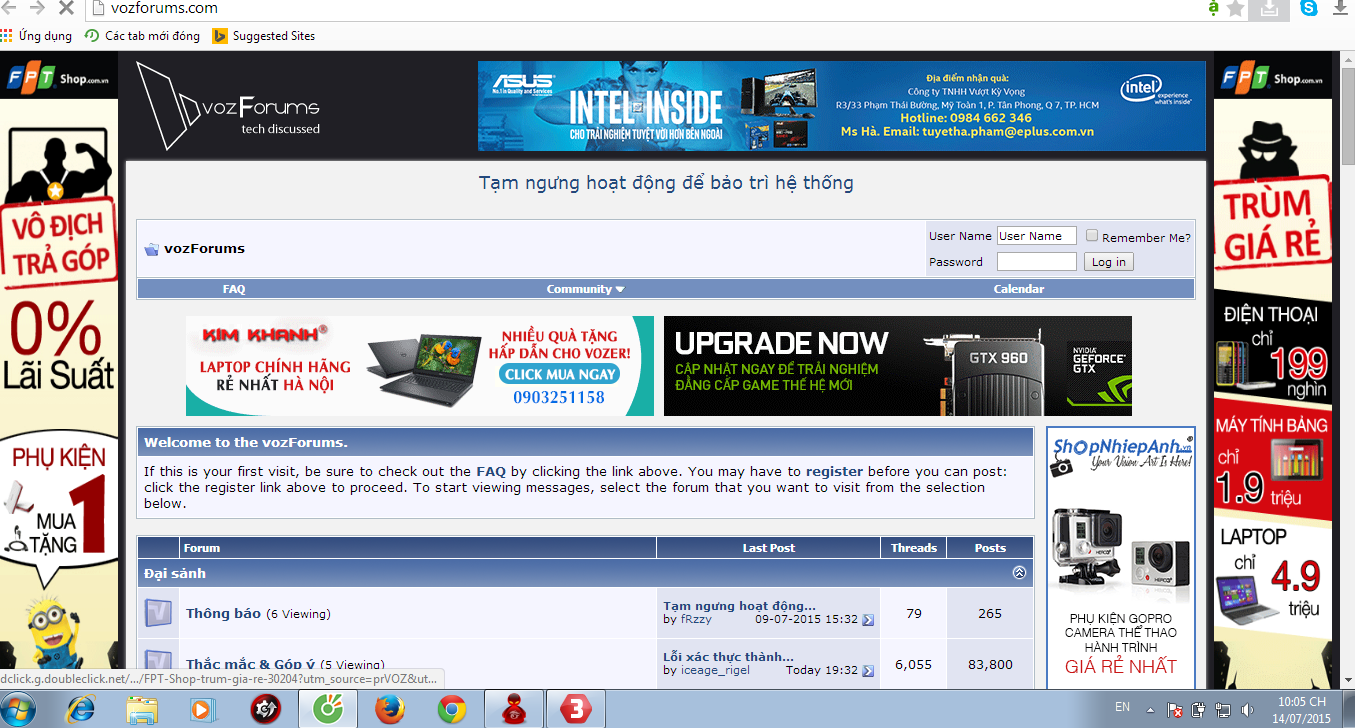
Task: Open the ShopNhiepAnh GoPro ad
Action: pos(1121,558)
